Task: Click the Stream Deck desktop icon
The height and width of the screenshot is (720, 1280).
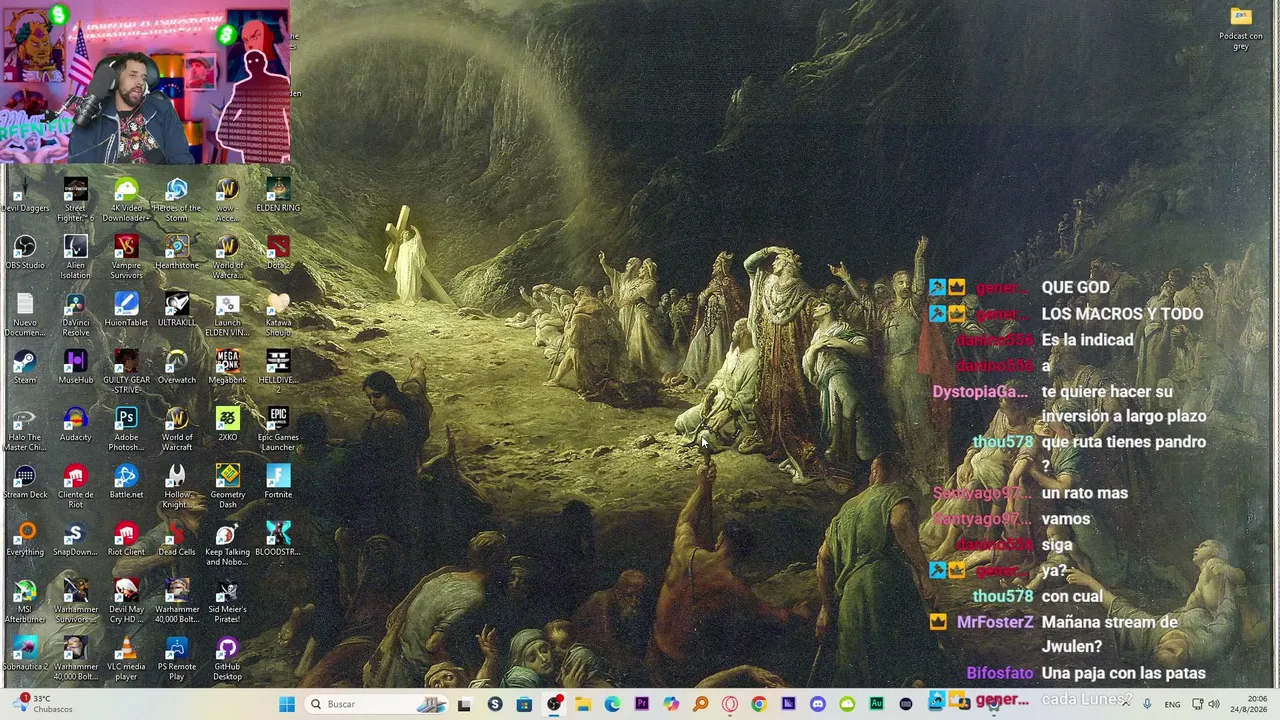Action: click(x=25, y=482)
